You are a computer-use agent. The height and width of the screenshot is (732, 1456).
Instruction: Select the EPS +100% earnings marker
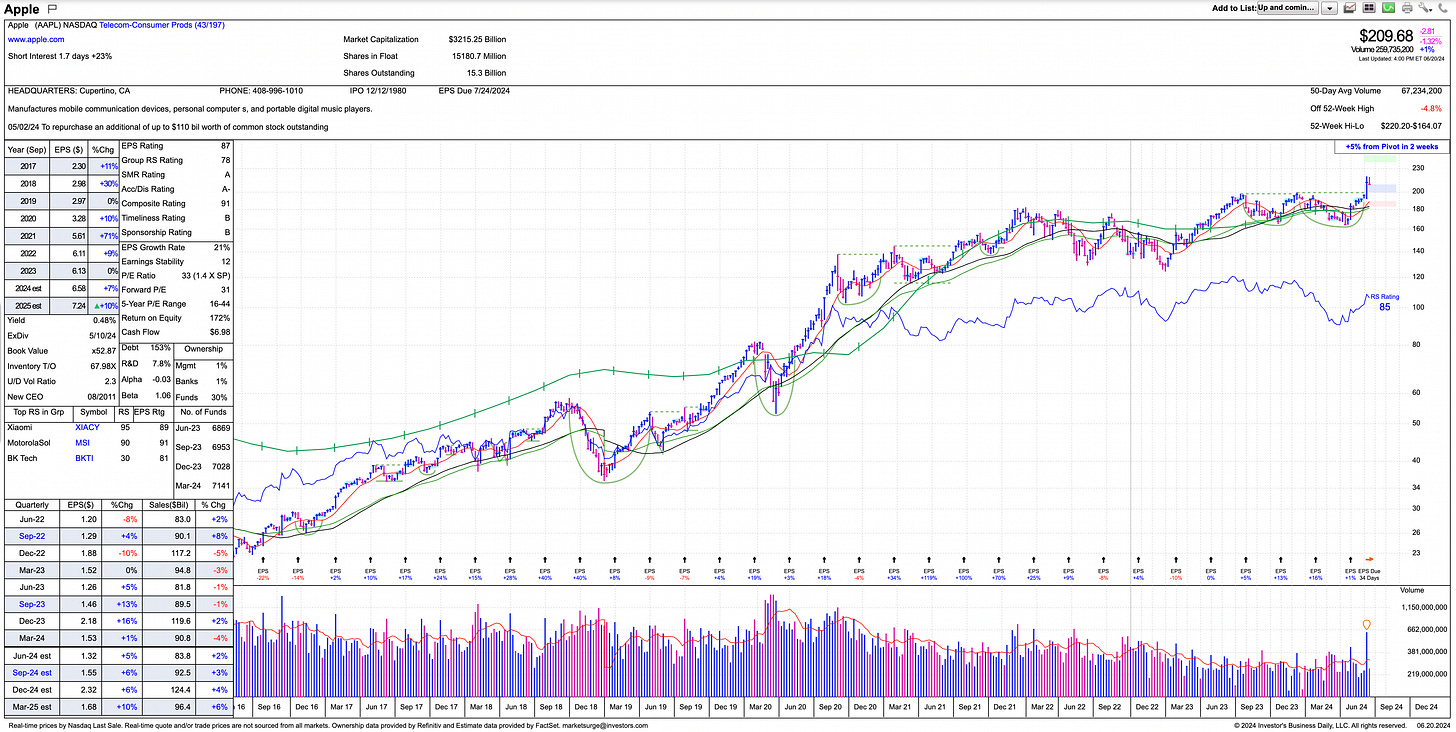point(964,569)
